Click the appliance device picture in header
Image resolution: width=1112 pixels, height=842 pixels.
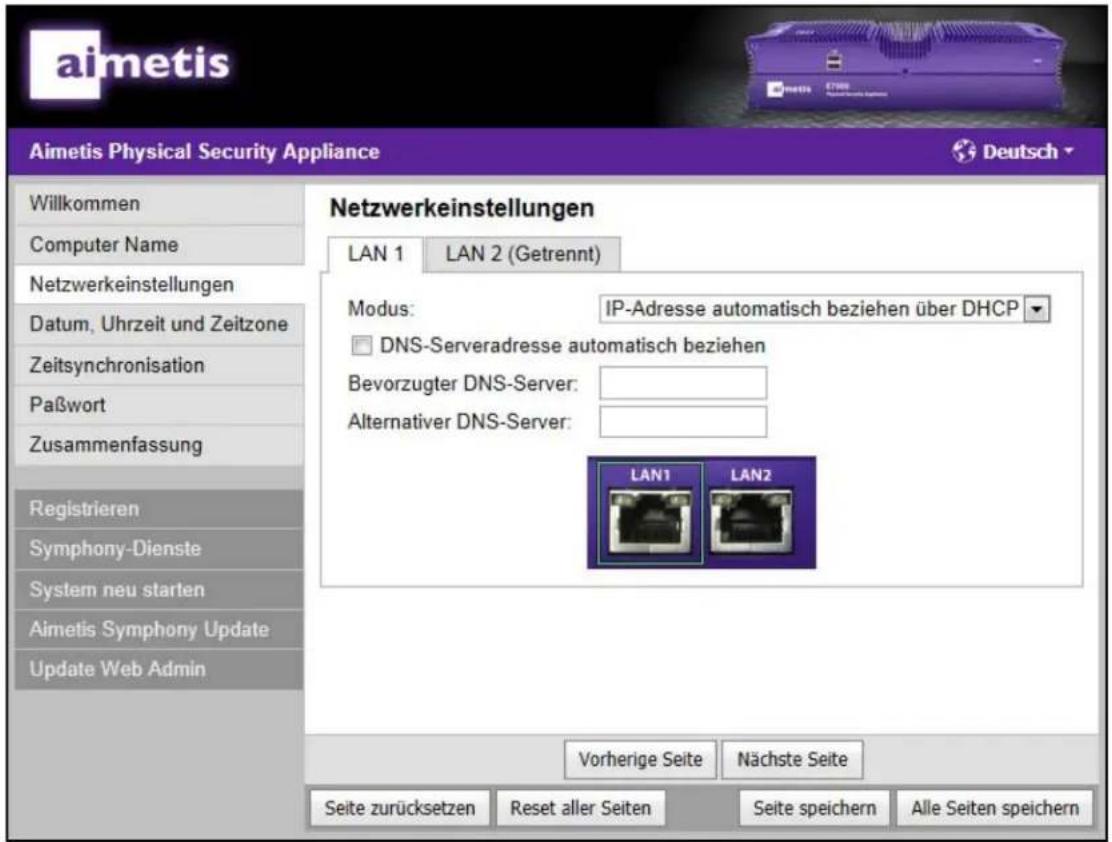point(906,67)
